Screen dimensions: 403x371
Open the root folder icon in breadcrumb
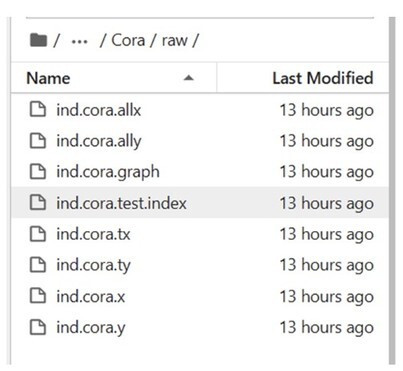[x=38, y=40]
